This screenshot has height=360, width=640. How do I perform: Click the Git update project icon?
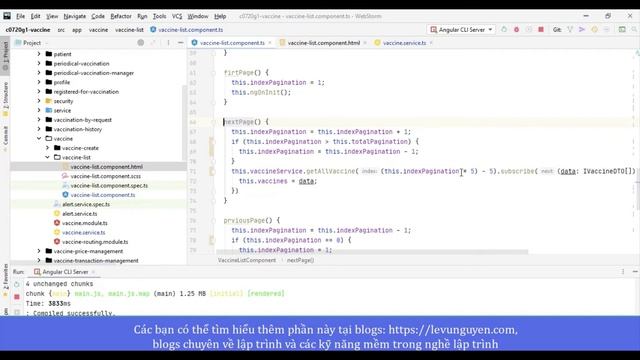click(x=570, y=30)
